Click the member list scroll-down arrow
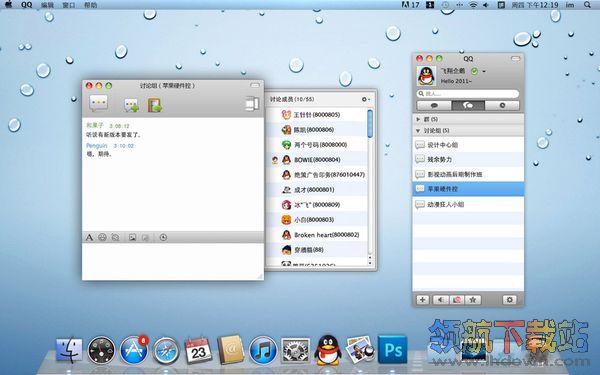 [370, 263]
